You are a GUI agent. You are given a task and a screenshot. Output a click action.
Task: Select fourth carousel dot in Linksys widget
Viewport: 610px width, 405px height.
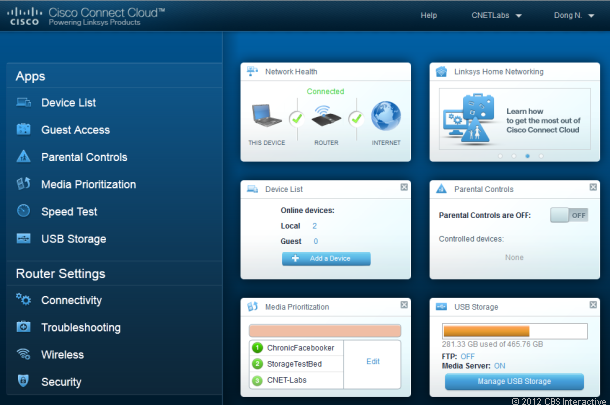tap(541, 156)
